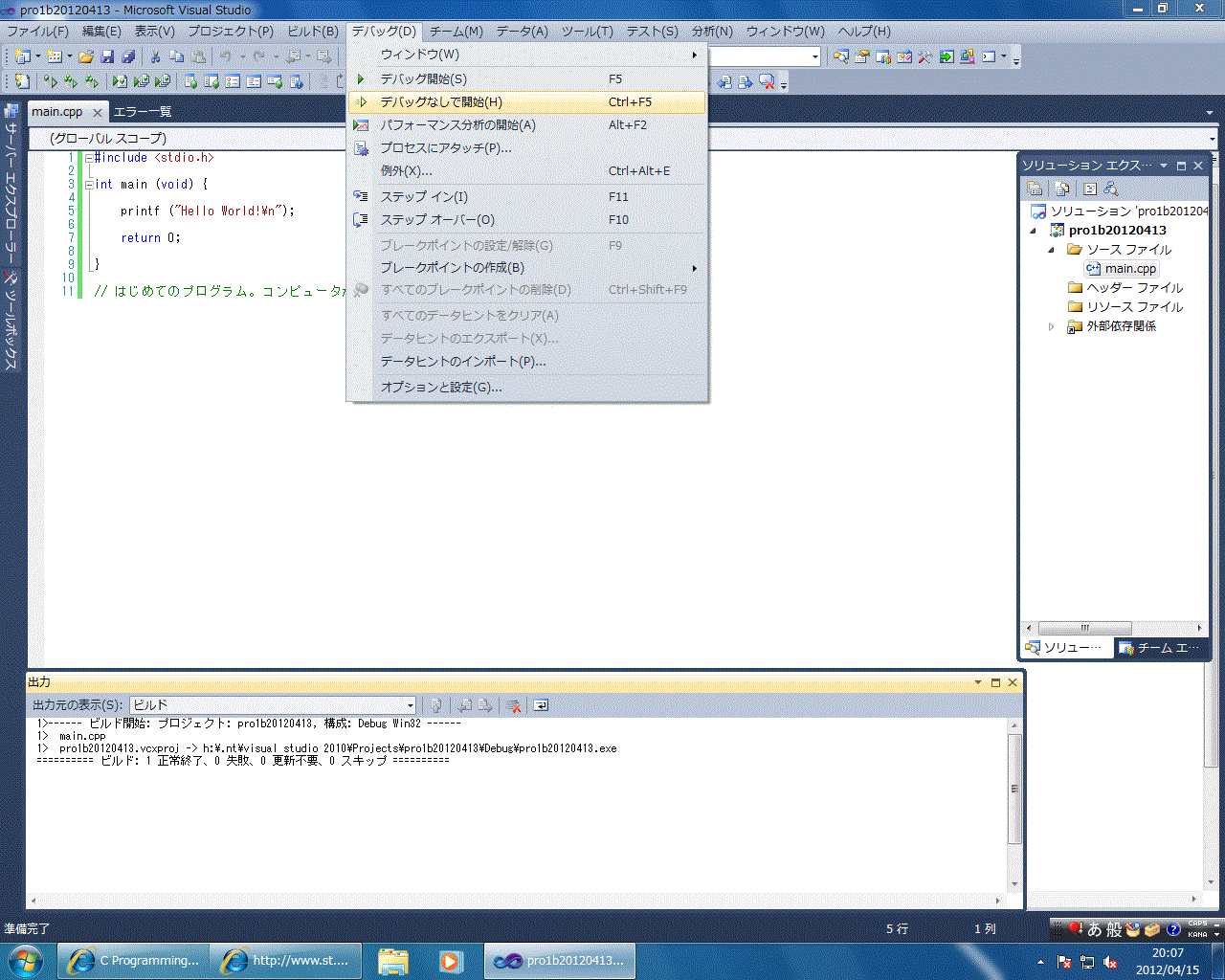Select デバッグ開始(S) menu entry
This screenshot has width=1225, height=980.
(527, 79)
